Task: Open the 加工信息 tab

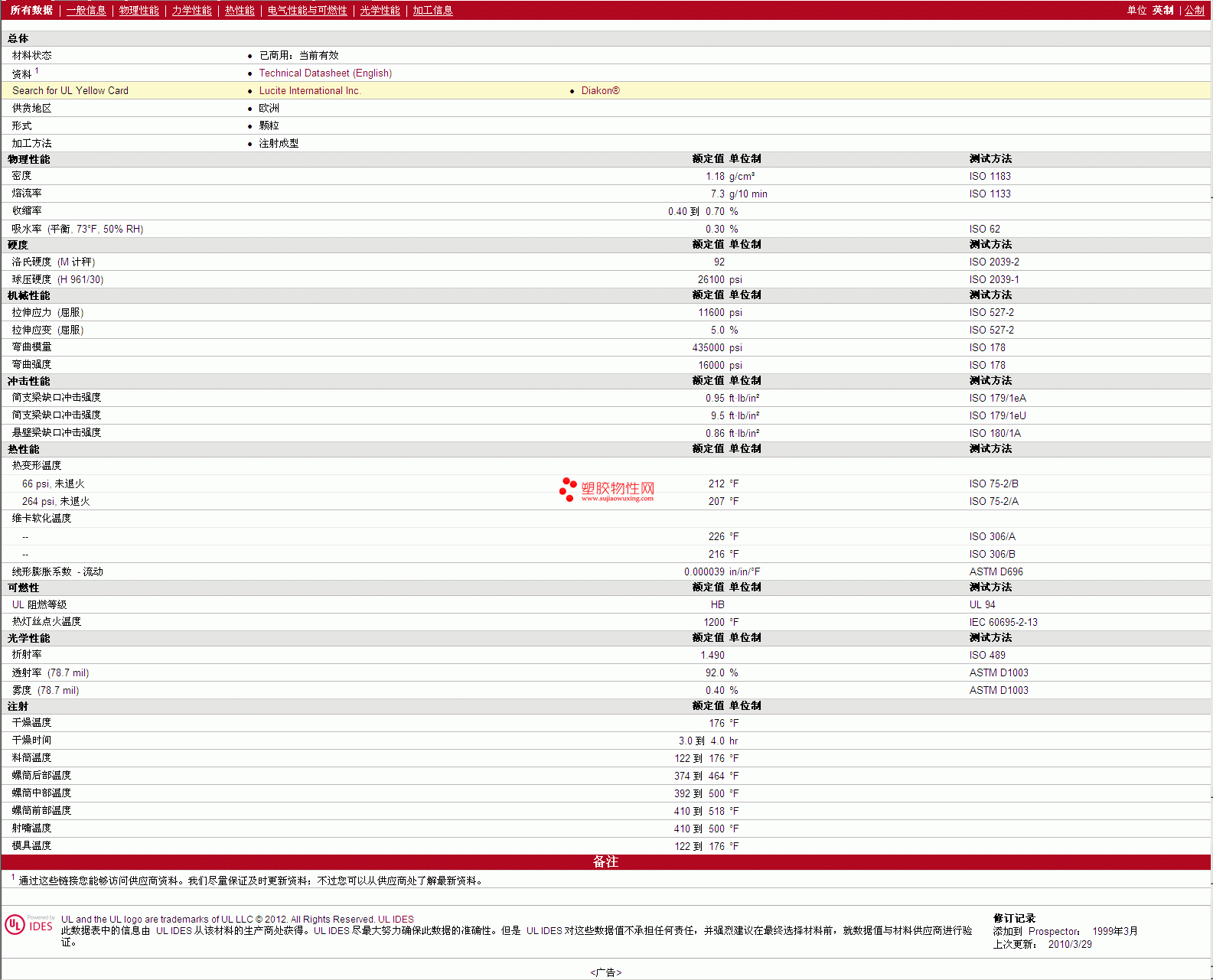Action: click(x=432, y=11)
